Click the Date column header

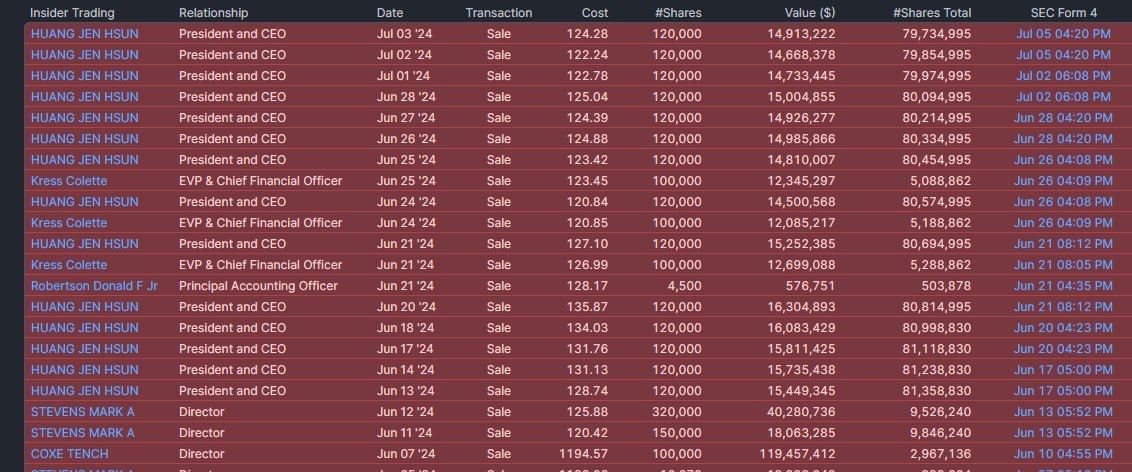click(x=390, y=13)
